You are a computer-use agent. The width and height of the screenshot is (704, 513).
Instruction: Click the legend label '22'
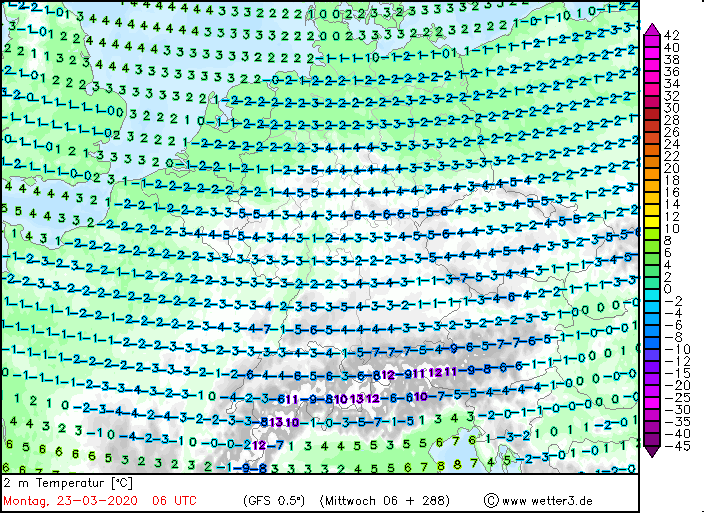pyautogui.click(x=671, y=156)
